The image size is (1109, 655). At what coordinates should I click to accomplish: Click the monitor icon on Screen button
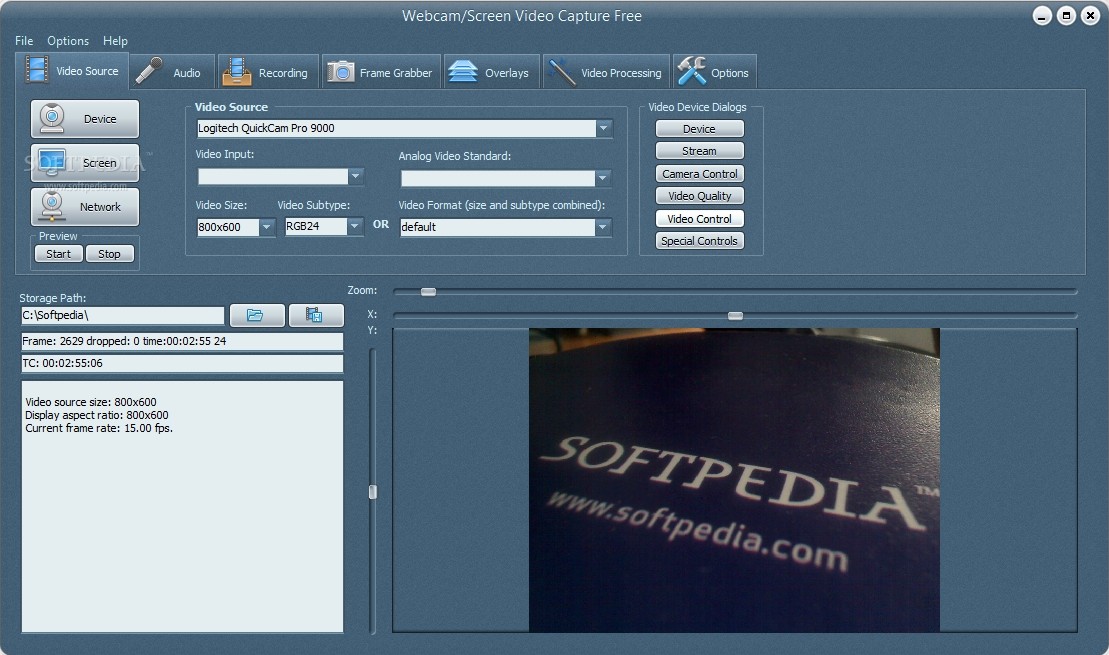click(52, 163)
